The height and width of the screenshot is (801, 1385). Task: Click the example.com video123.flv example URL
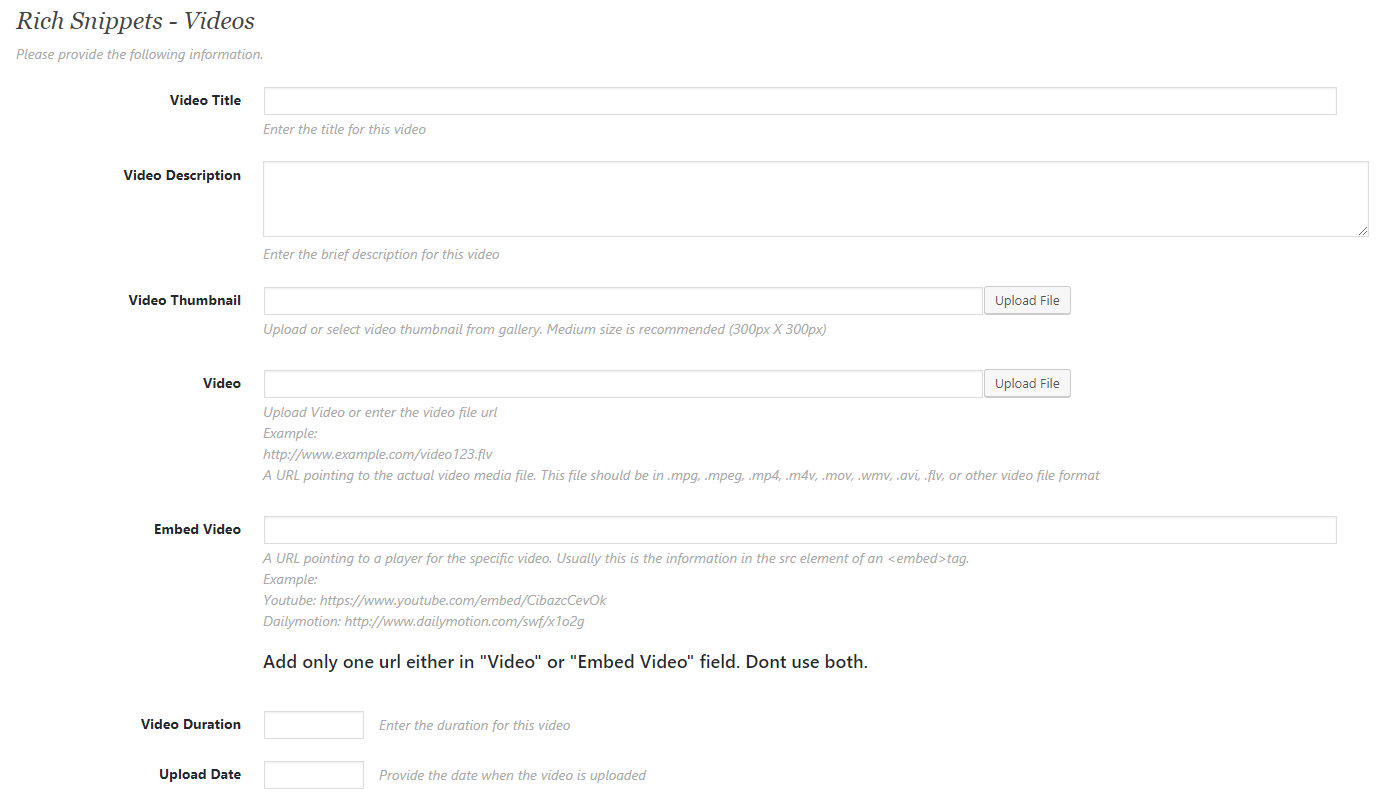378,455
